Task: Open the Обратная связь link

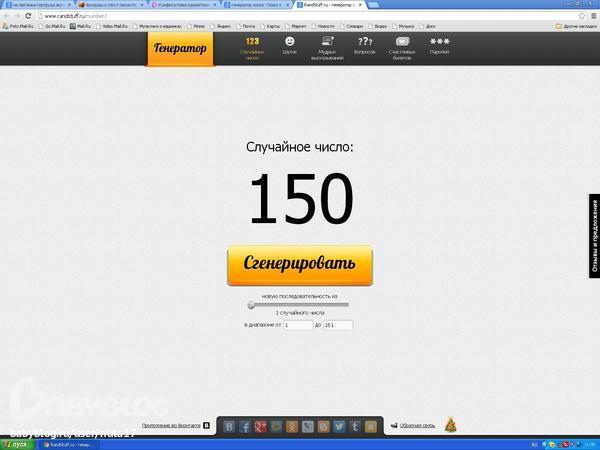Action: [x=417, y=426]
